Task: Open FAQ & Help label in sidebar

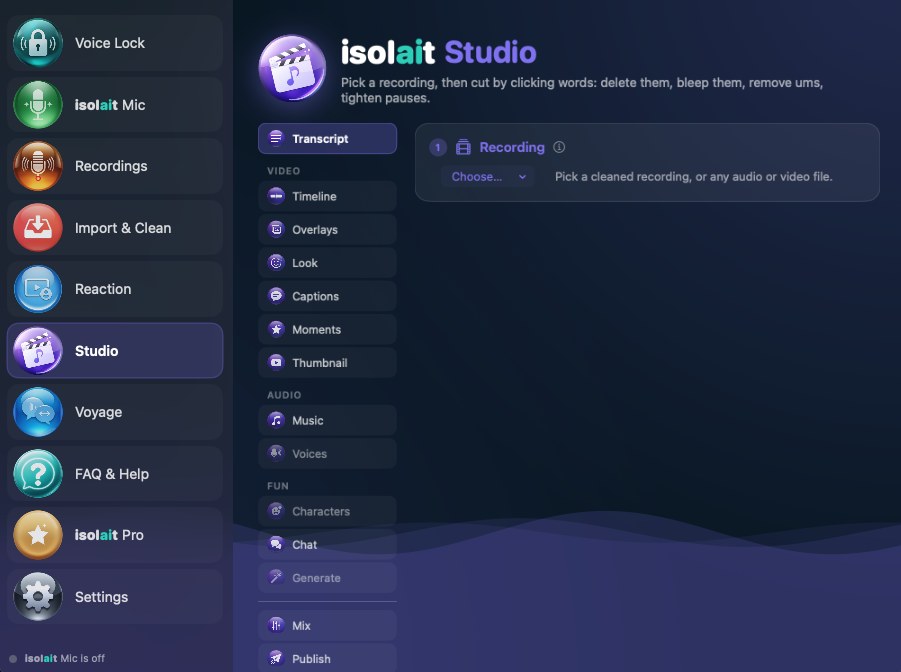Action: click(x=111, y=474)
